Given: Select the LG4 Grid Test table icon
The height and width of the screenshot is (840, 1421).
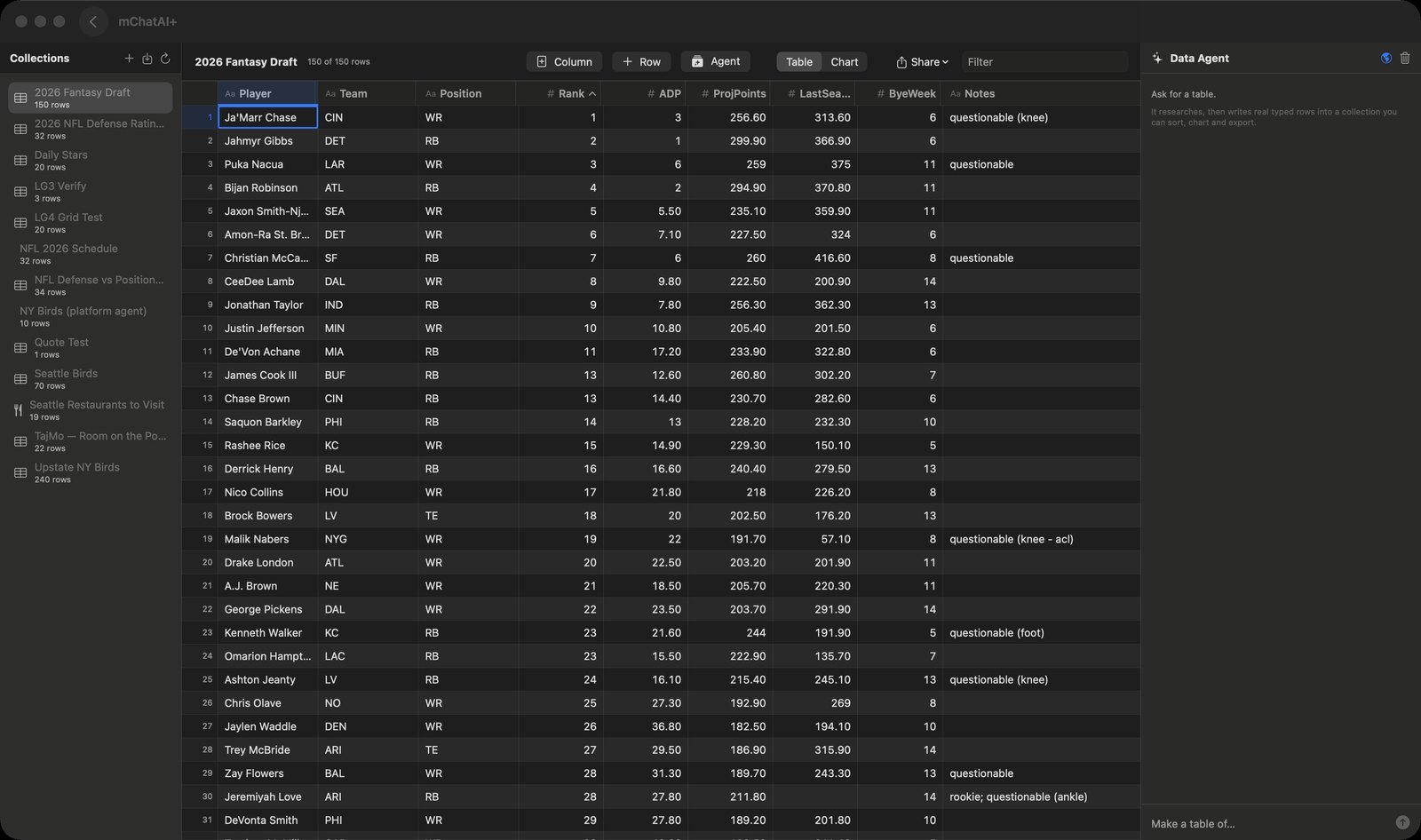Looking at the screenshot, I should tap(20, 223).
